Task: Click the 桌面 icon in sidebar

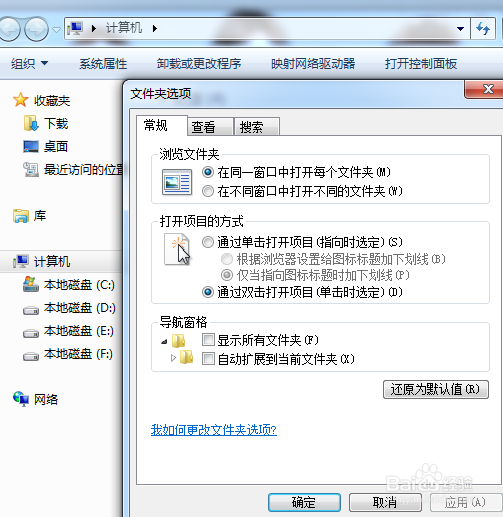Action: [x=31, y=146]
